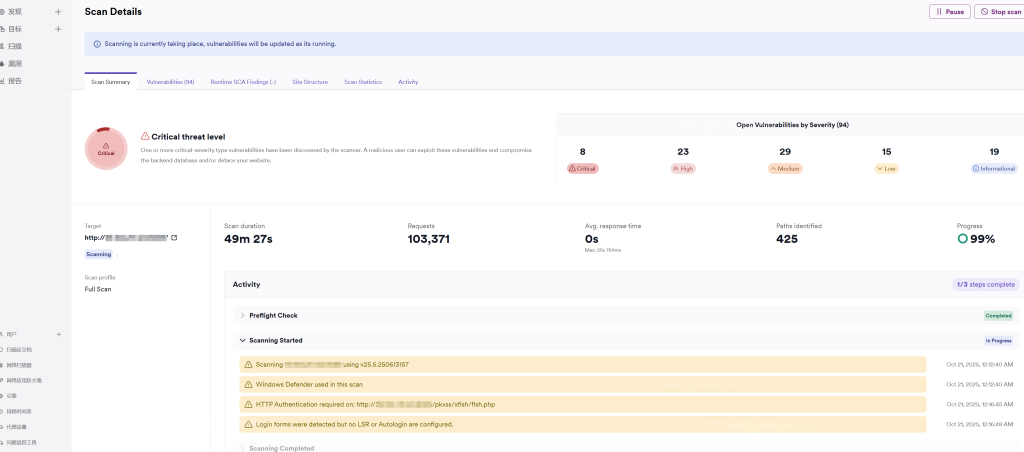Switch to the Scan Statistics tab
The height and width of the screenshot is (452, 1024).
[x=363, y=81]
